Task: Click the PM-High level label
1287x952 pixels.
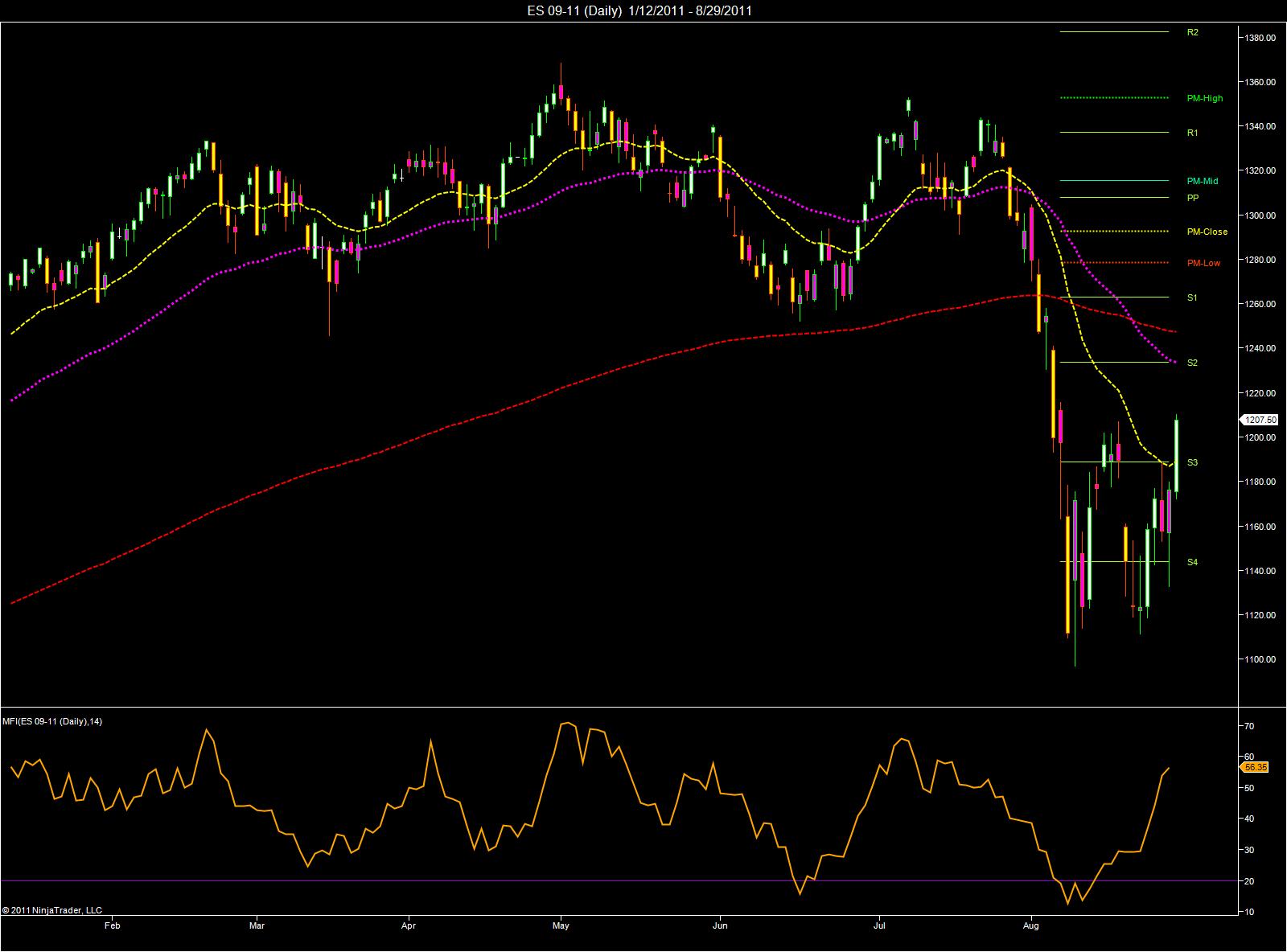Action: [1205, 98]
